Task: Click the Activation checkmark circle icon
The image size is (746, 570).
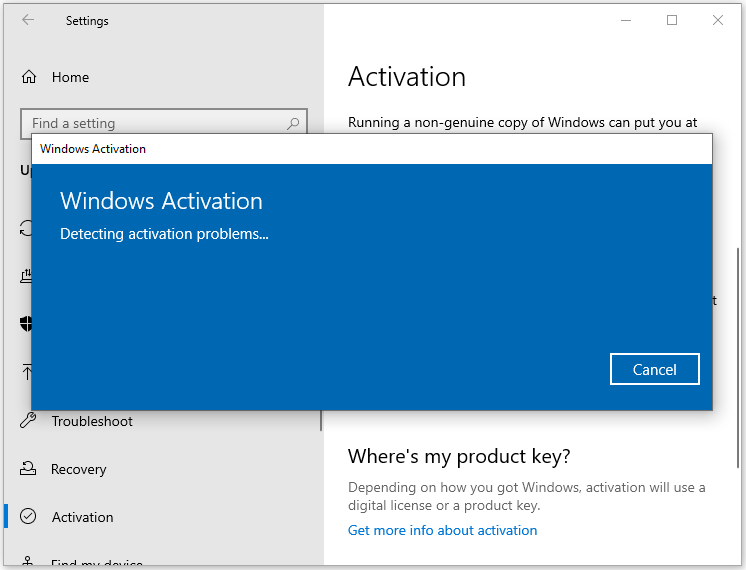Action: pos(29,517)
